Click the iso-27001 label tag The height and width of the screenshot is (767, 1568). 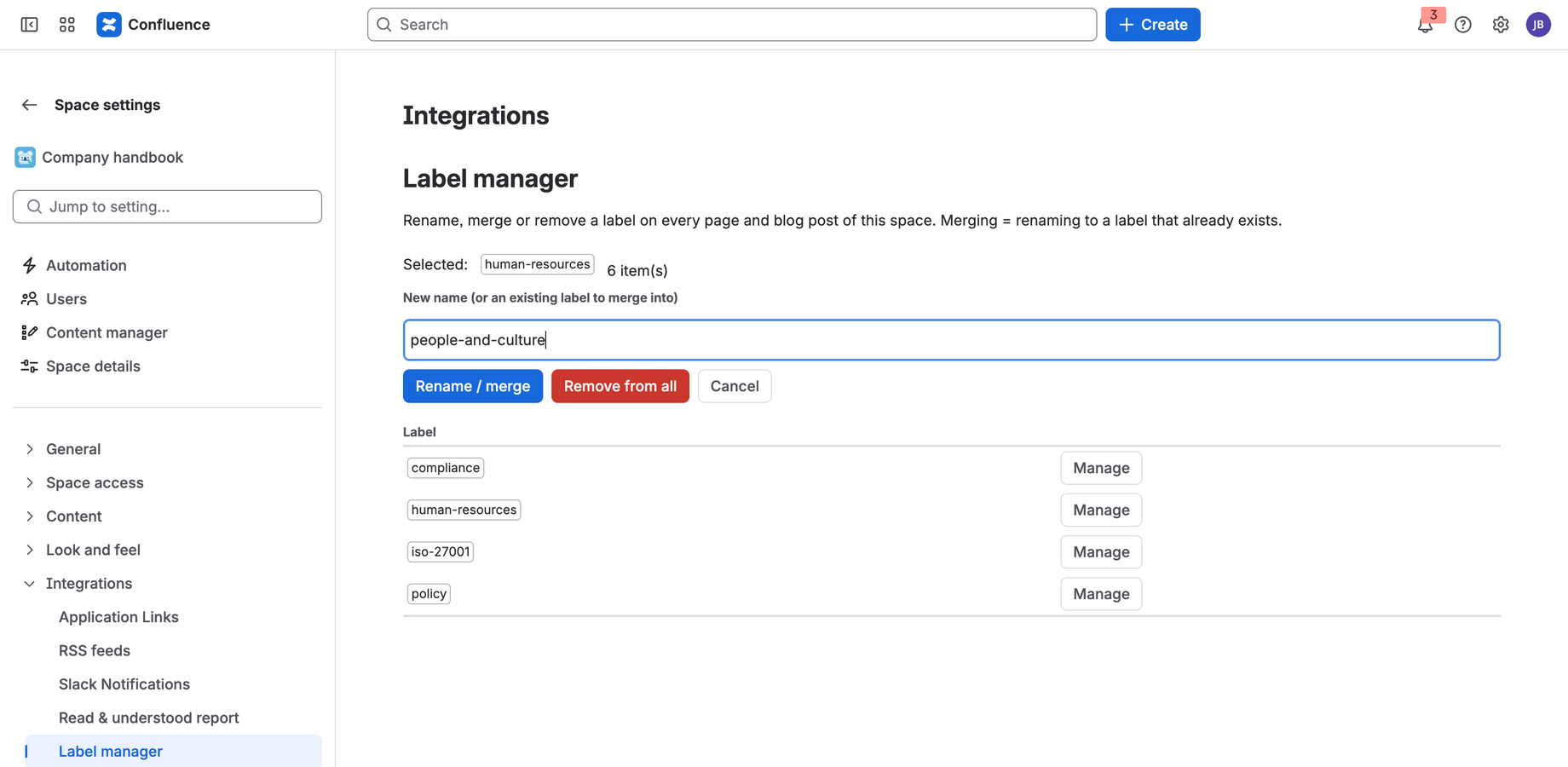click(441, 551)
